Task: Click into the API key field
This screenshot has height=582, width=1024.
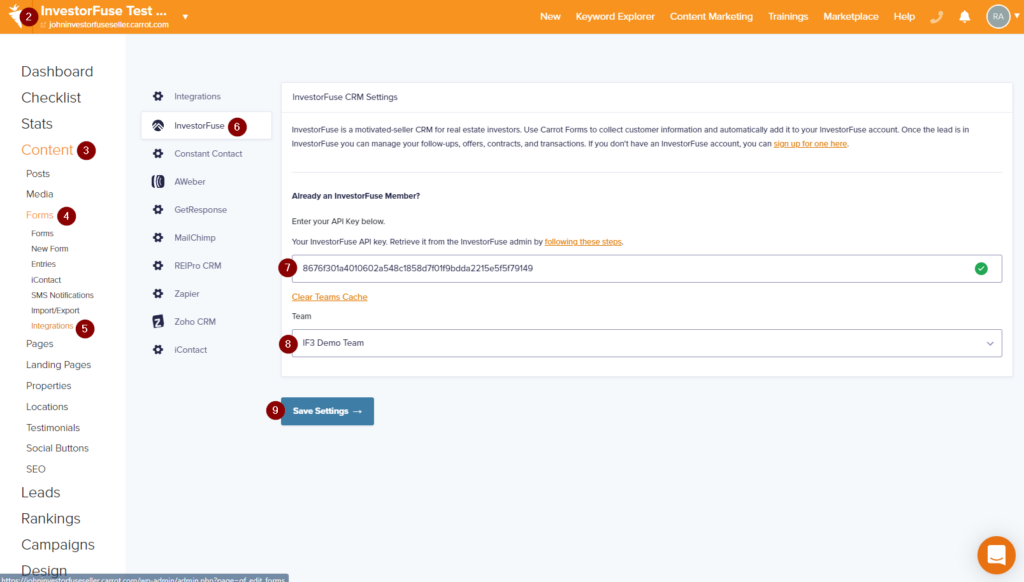Action: click(647, 268)
